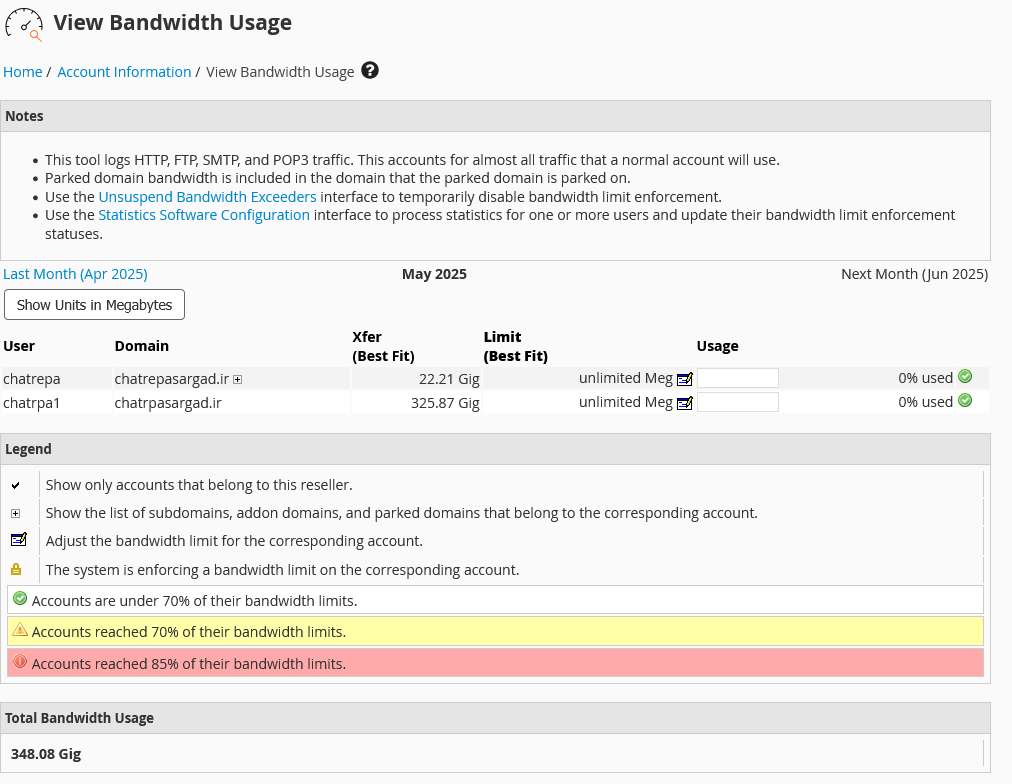Open Account Information breadcrumb
The height and width of the screenshot is (784, 1012).
(124, 72)
